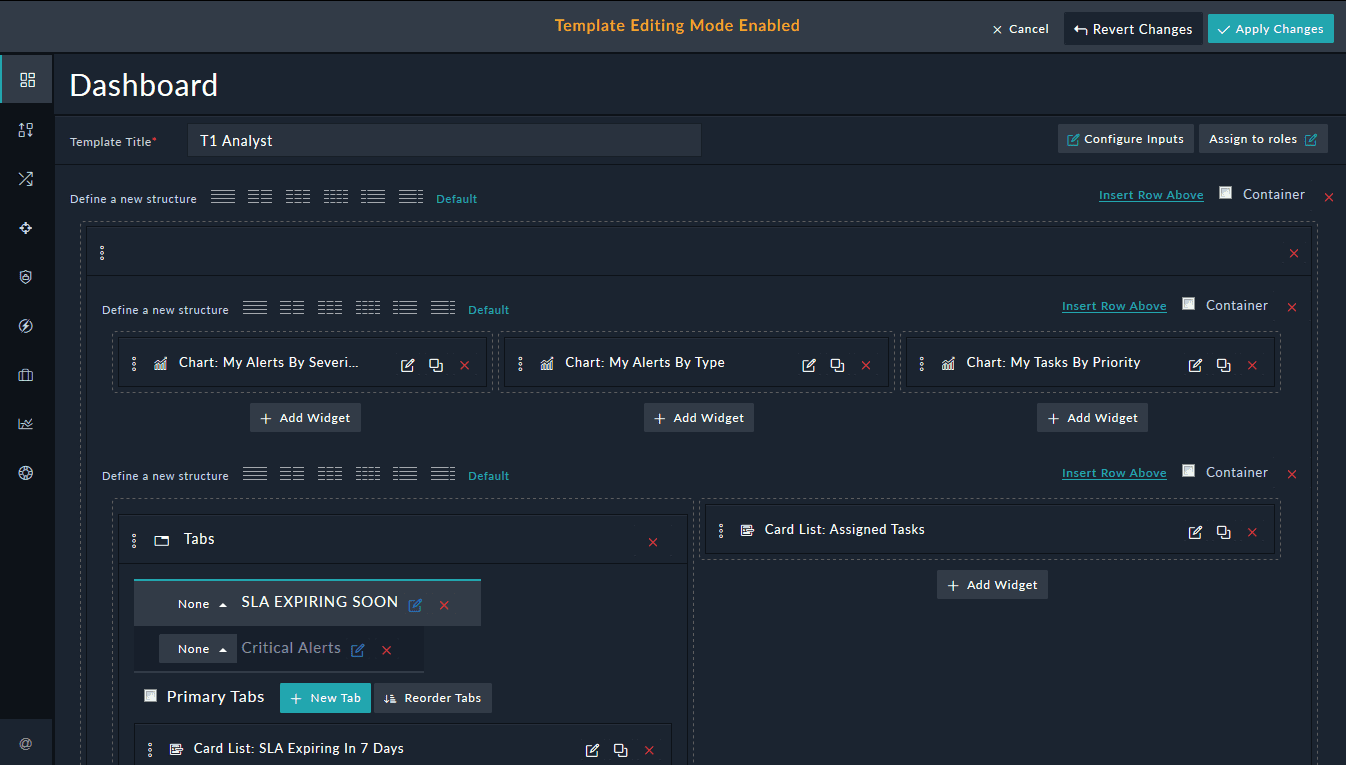Select the SLA EXPIRING SOON tab
1346x765 pixels.
[319, 602]
